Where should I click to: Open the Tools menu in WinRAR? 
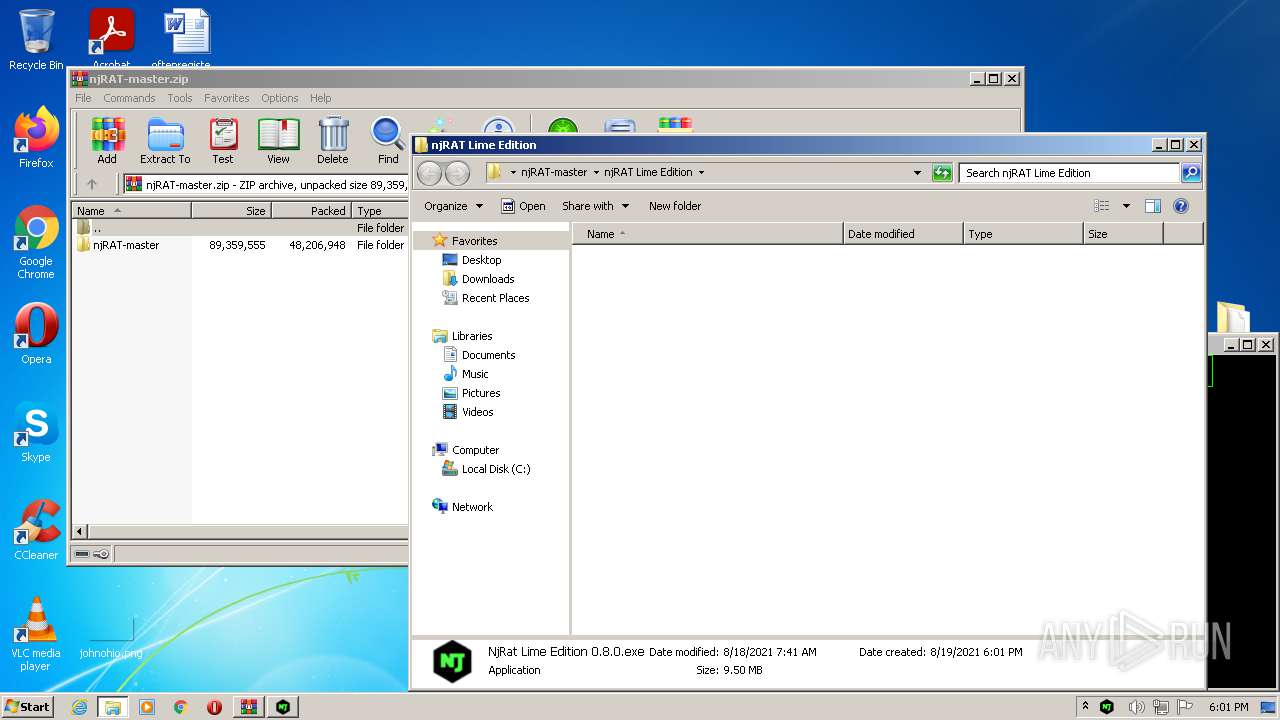[180, 98]
